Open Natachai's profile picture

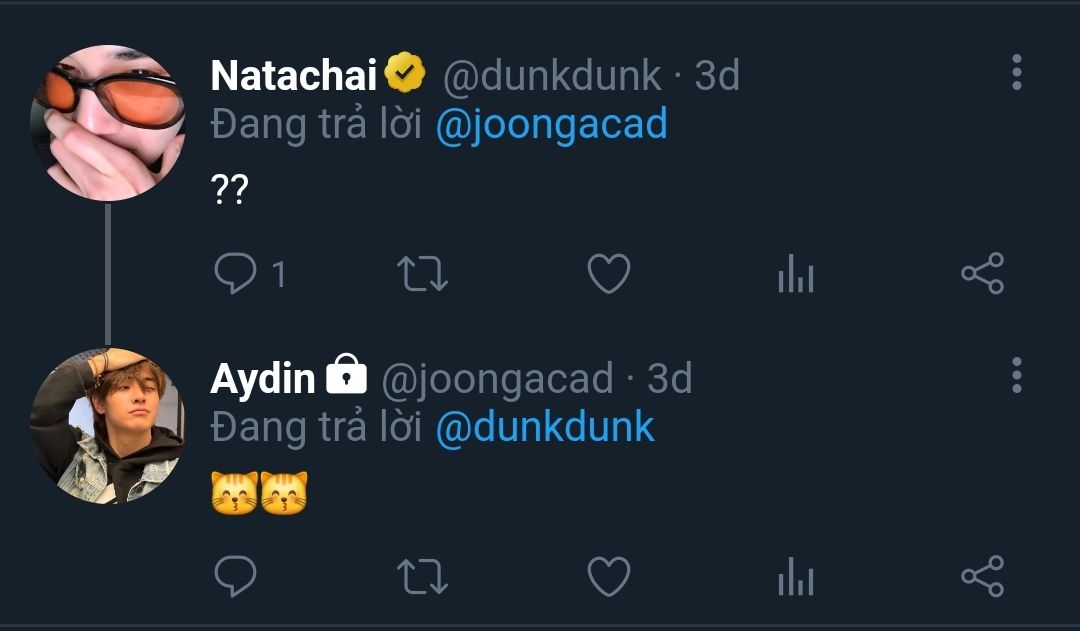point(108,122)
